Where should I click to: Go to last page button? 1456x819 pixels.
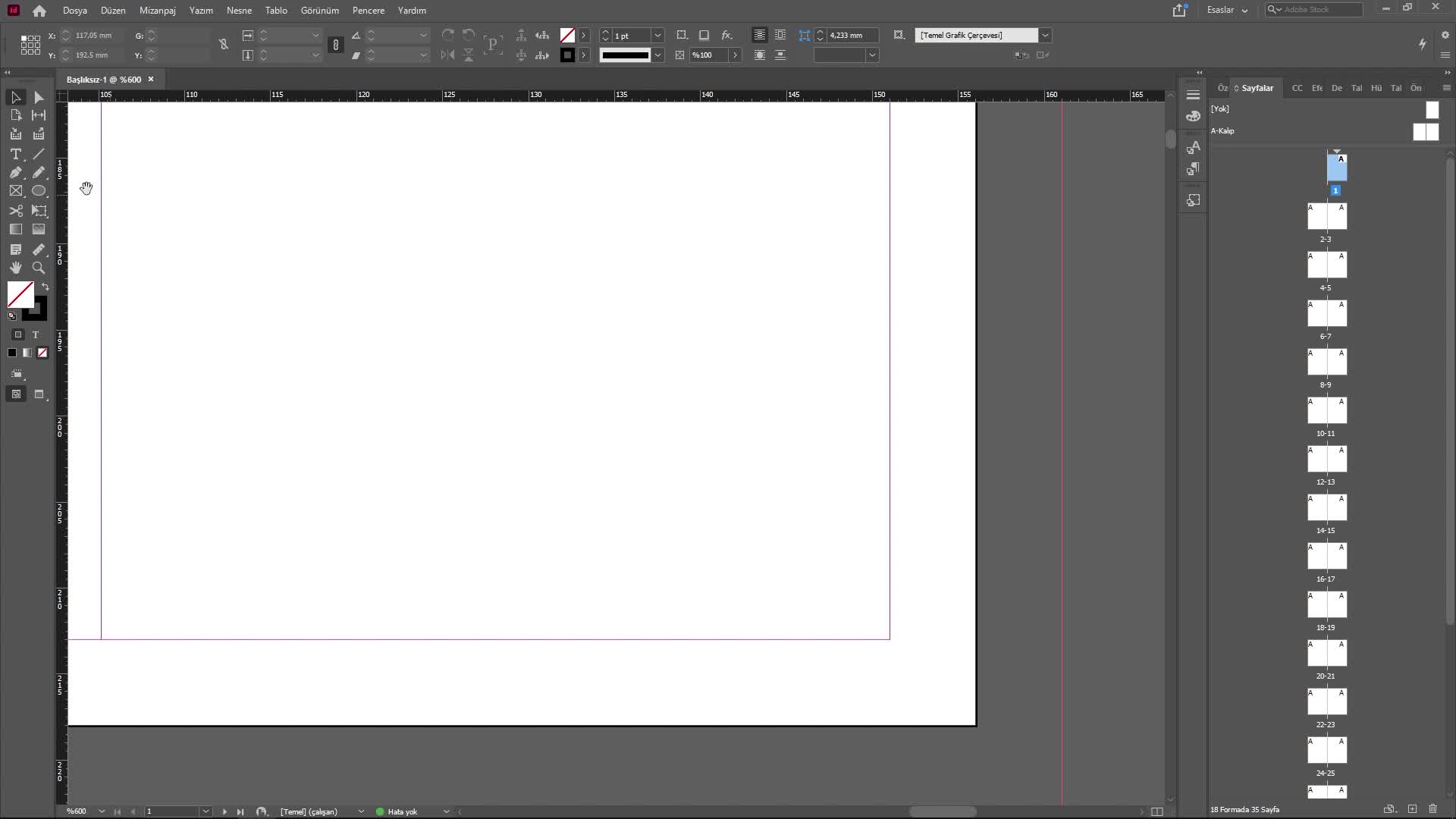pyautogui.click(x=240, y=811)
